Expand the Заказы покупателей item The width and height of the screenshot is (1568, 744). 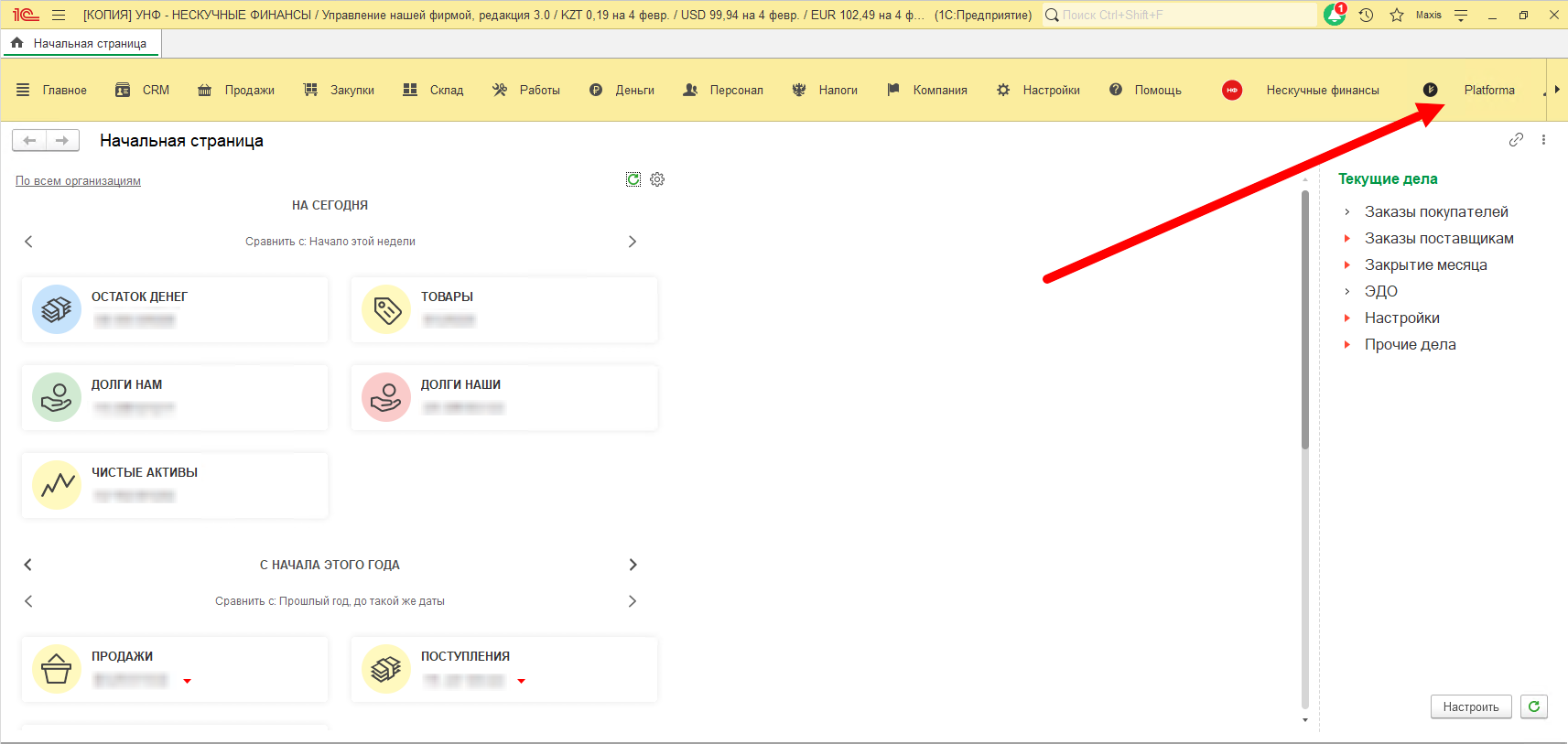1347,212
